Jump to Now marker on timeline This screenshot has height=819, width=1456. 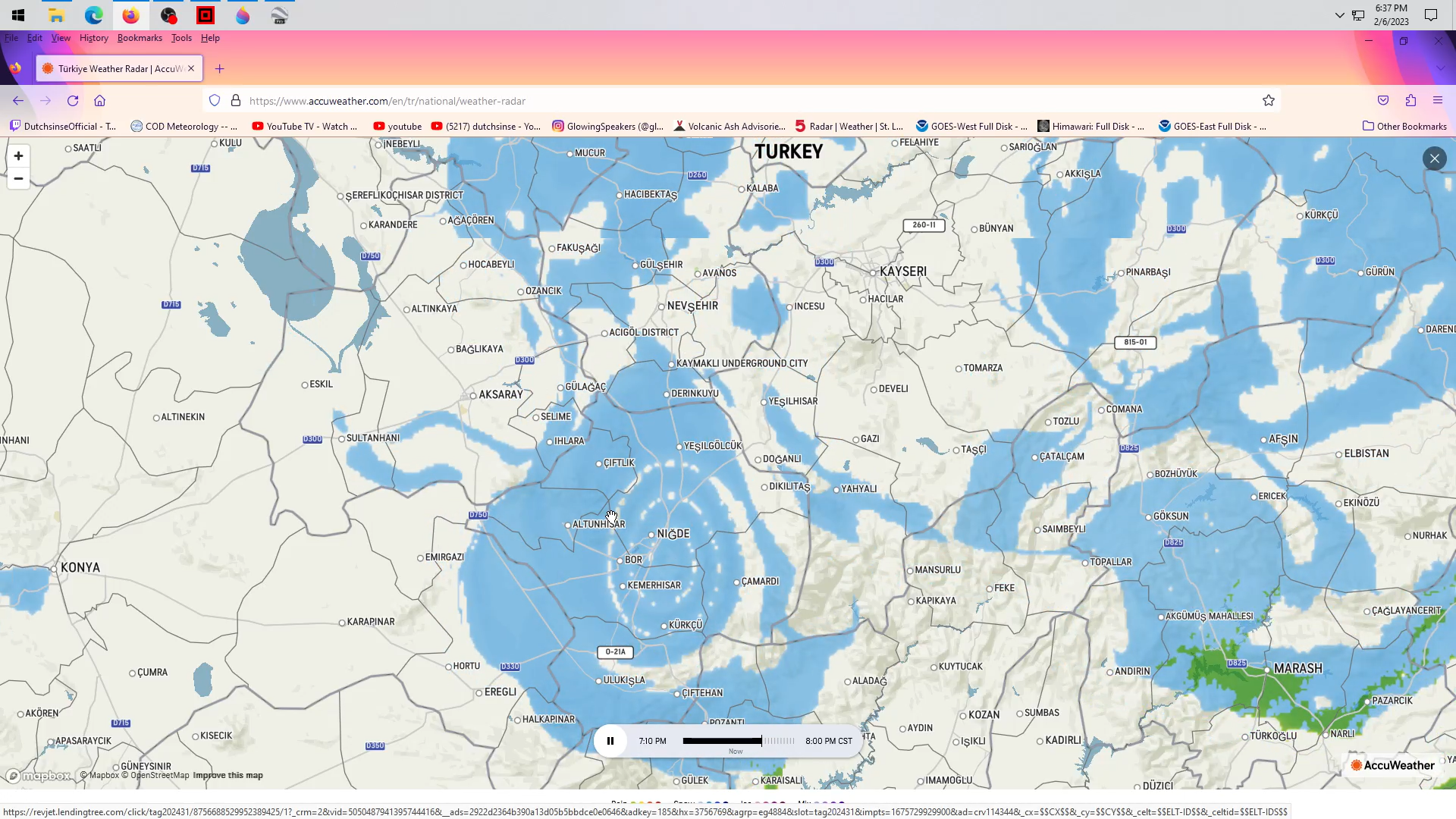coord(736,752)
